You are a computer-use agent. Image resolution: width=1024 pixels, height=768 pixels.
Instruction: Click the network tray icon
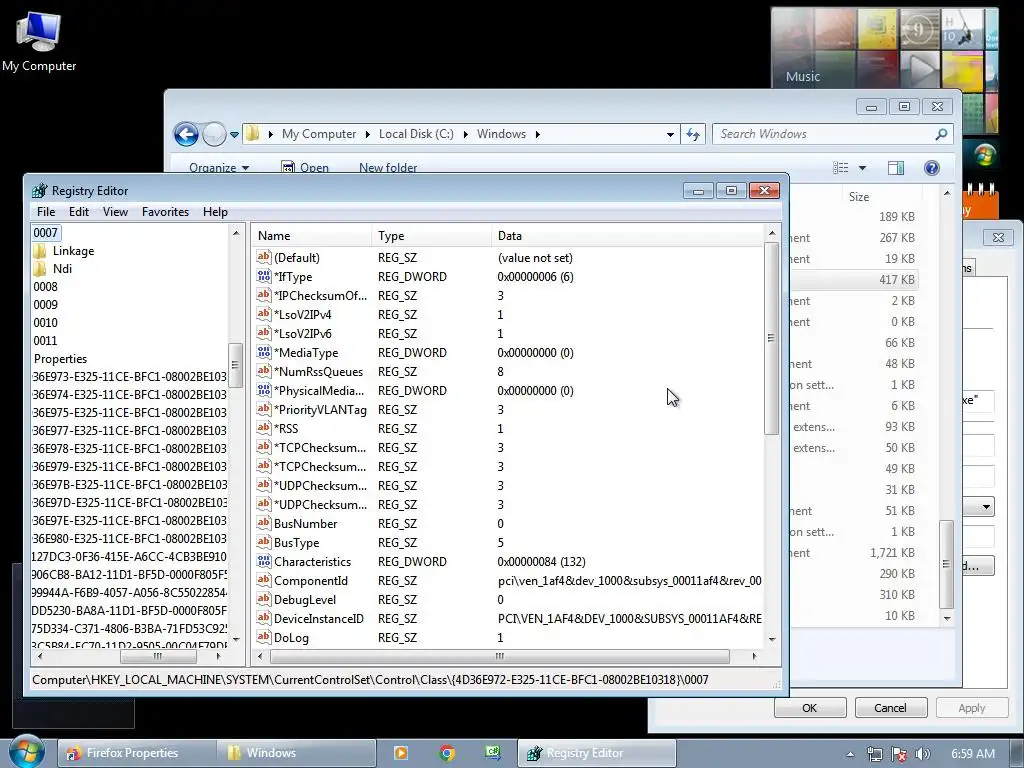click(874, 754)
